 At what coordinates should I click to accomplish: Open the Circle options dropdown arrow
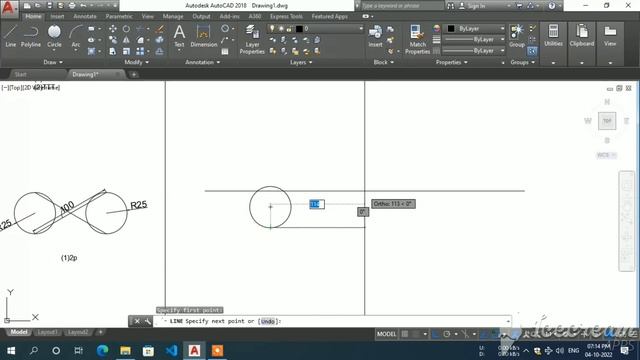(54, 50)
